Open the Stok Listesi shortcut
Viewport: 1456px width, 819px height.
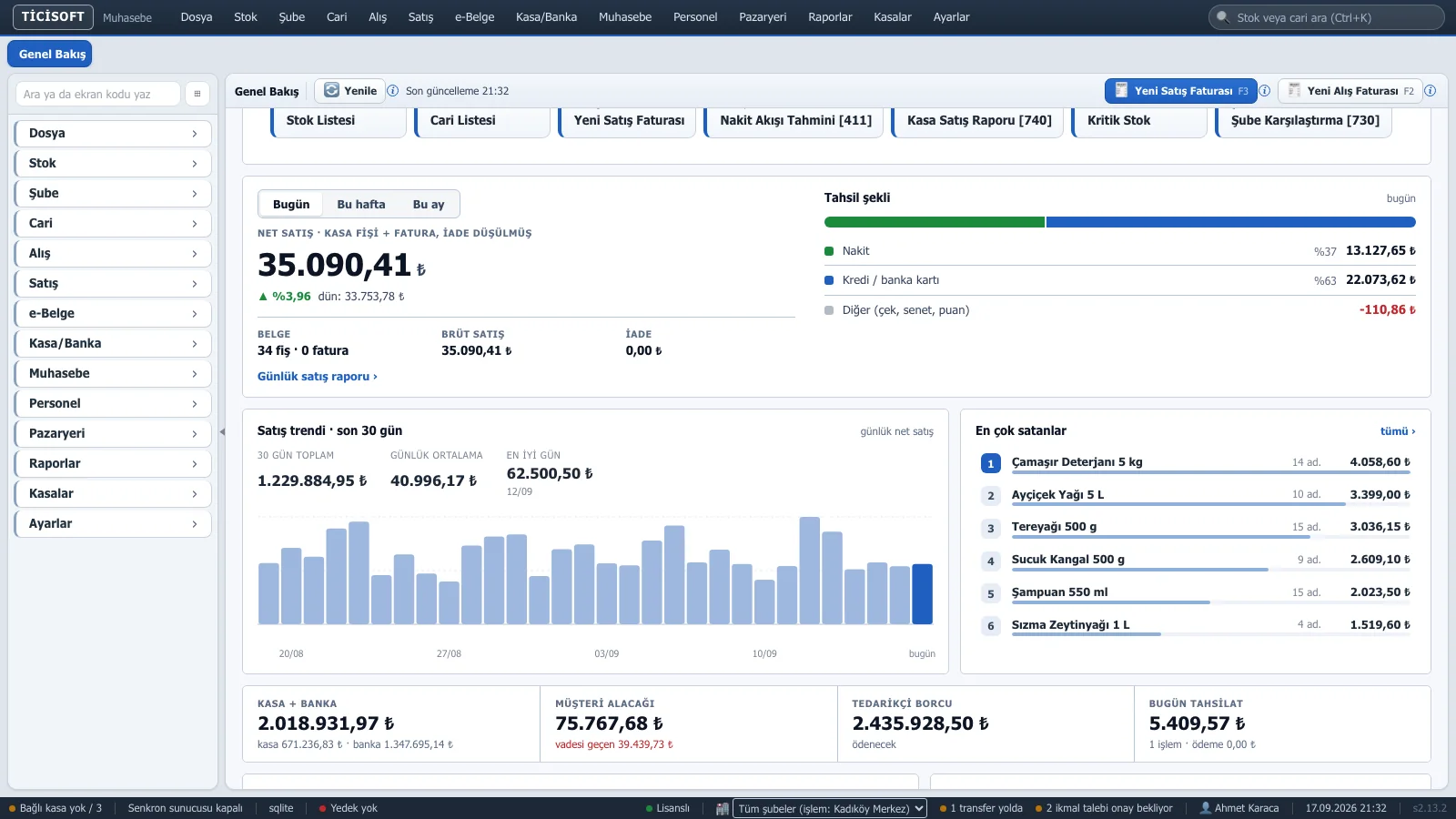(338, 122)
